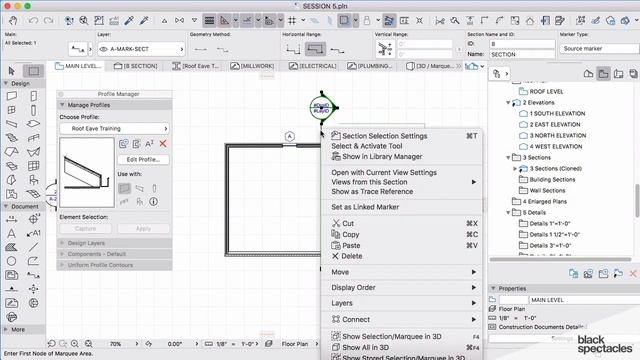640x360 pixels.
Task: Toggle the grid snap icon in toolbar
Action: [x=292, y=20]
